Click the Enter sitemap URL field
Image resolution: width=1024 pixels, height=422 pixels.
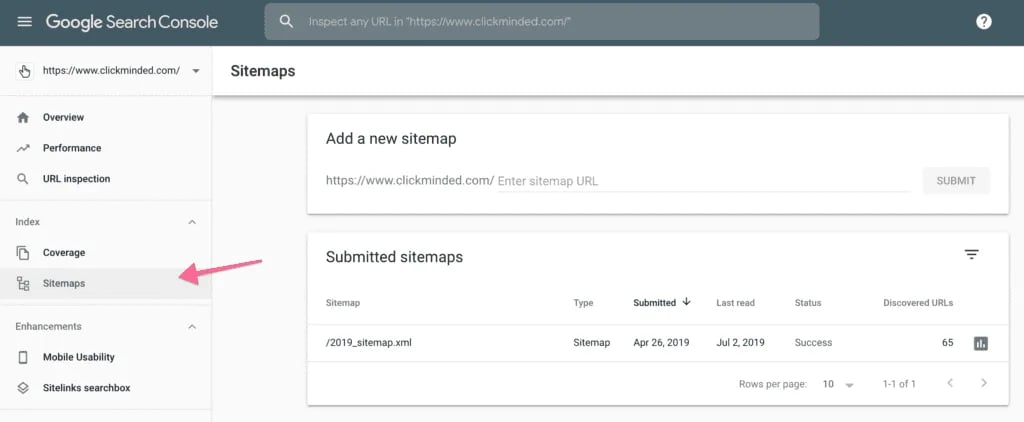[x=700, y=181]
